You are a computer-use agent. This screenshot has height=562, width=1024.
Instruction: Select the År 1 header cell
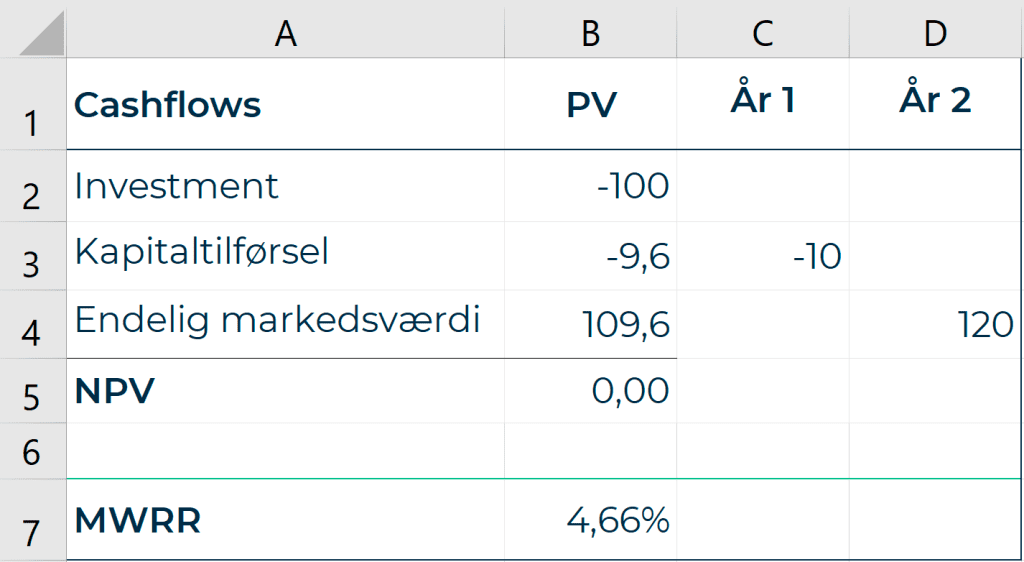(763, 104)
